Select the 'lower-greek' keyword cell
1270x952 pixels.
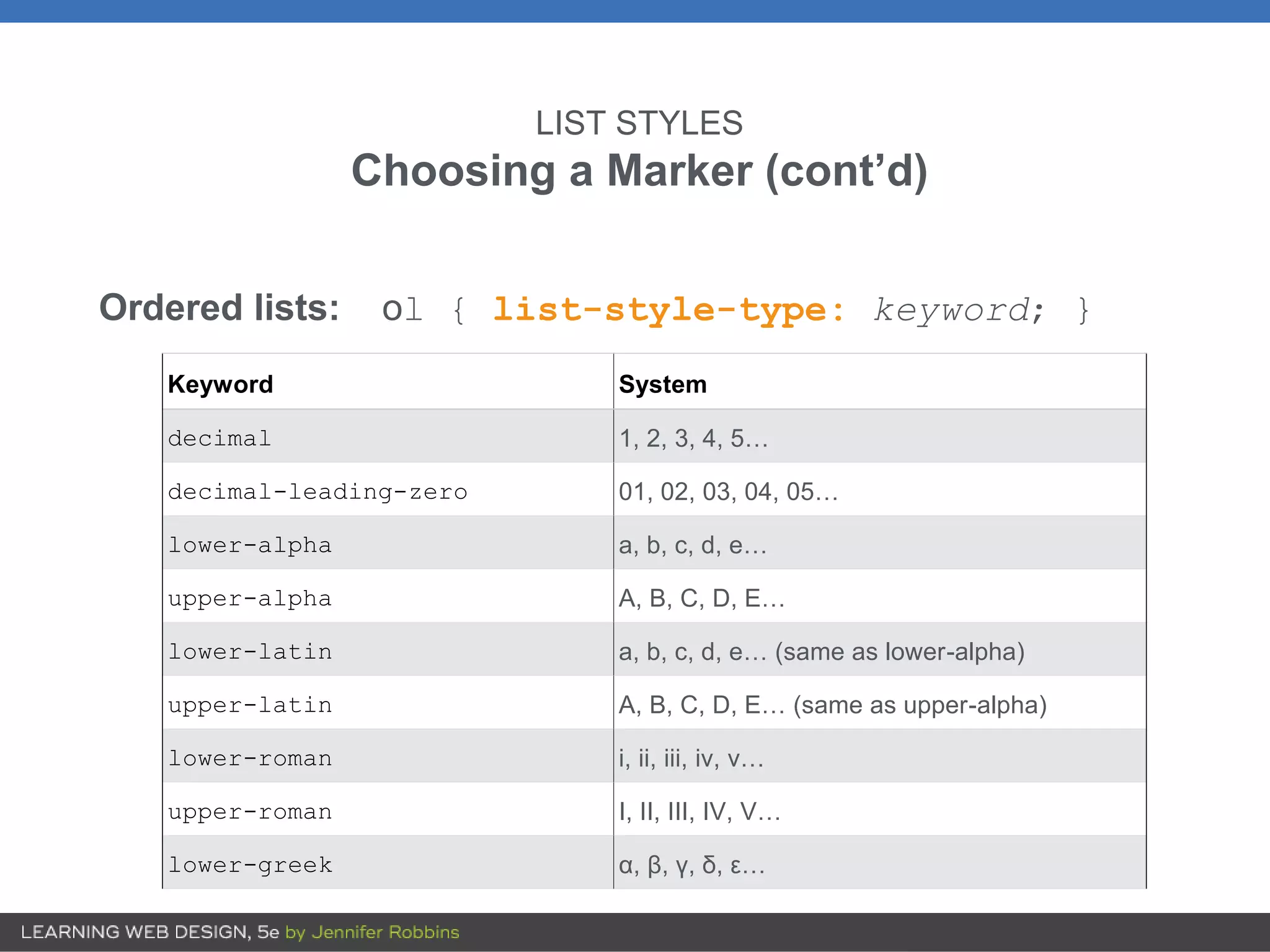point(388,863)
